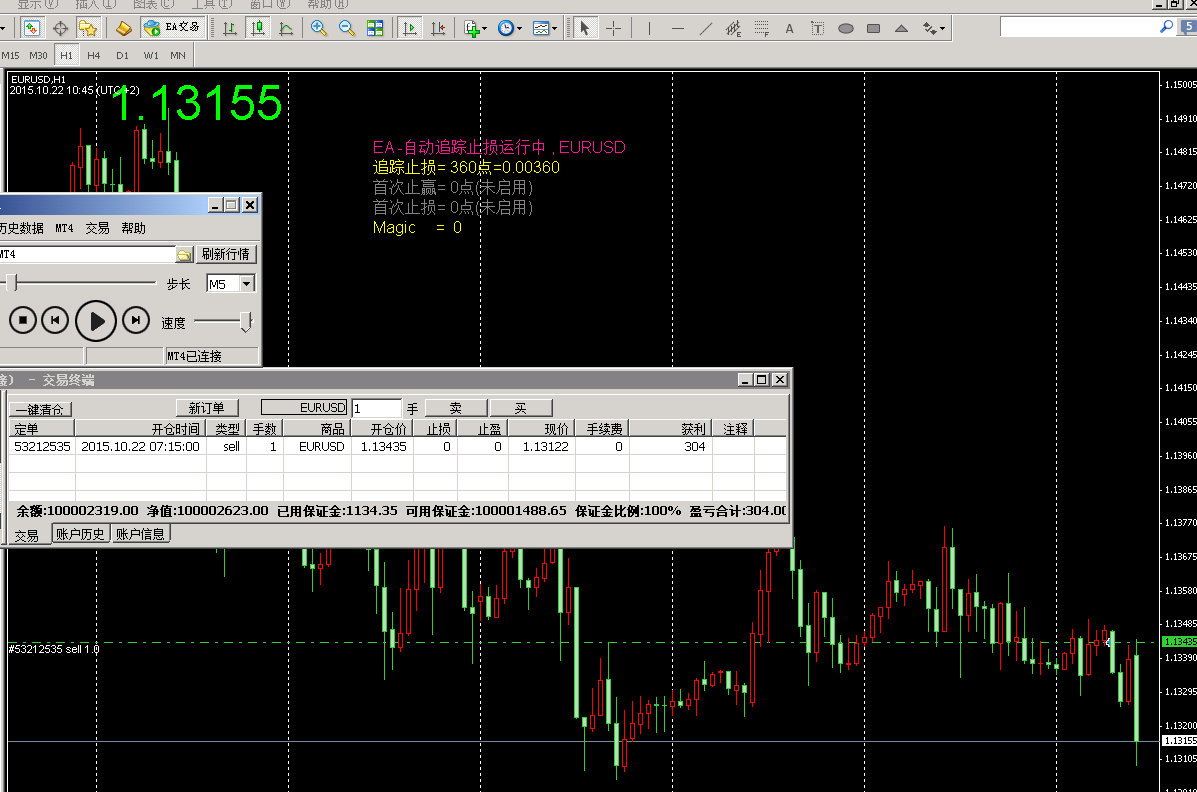The width and height of the screenshot is (1197, 792).
Task: Select the H4 timeframe tab
Action: click(x=94, y=55)
